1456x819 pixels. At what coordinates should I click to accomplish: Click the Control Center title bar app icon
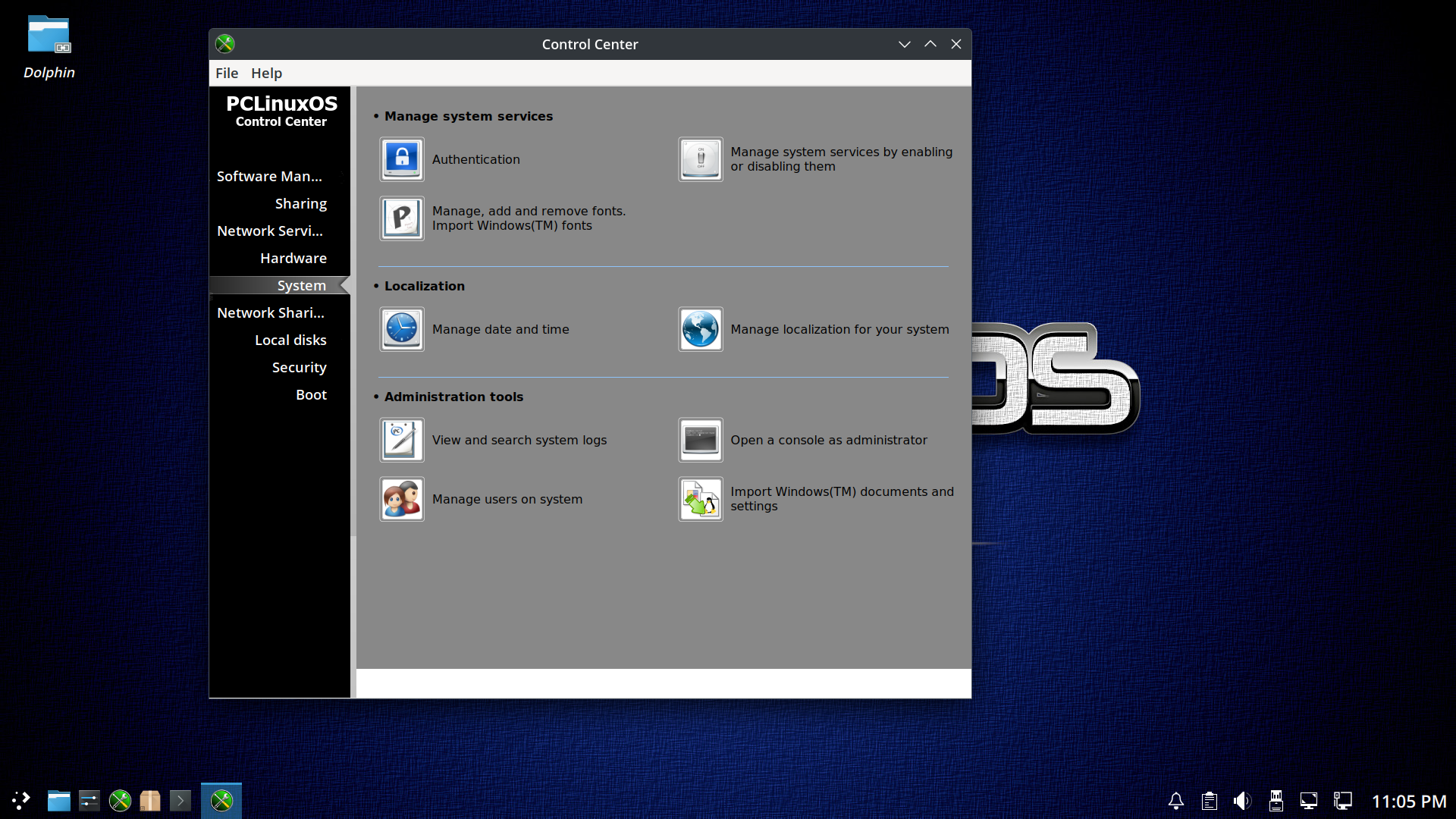pos(224,44)
